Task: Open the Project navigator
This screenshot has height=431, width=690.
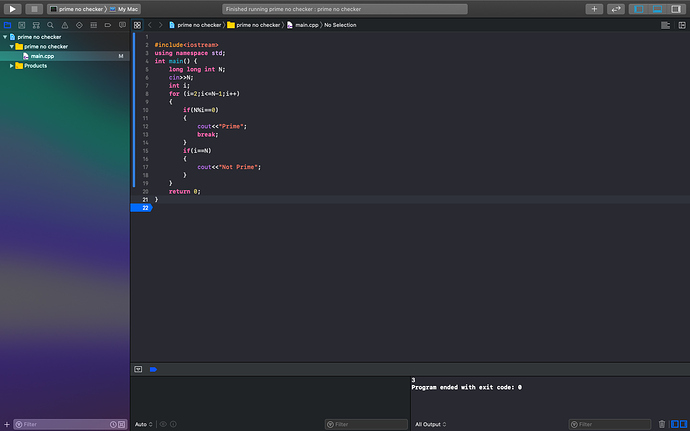Action: (7, 25)
